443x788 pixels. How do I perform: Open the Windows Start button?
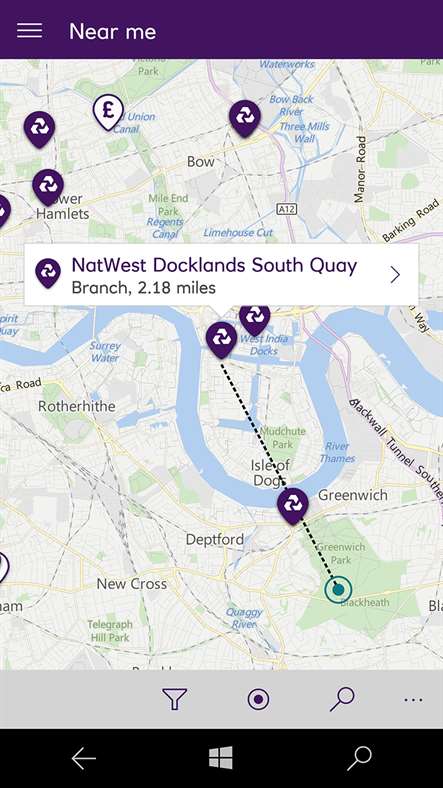coord(221,758)
